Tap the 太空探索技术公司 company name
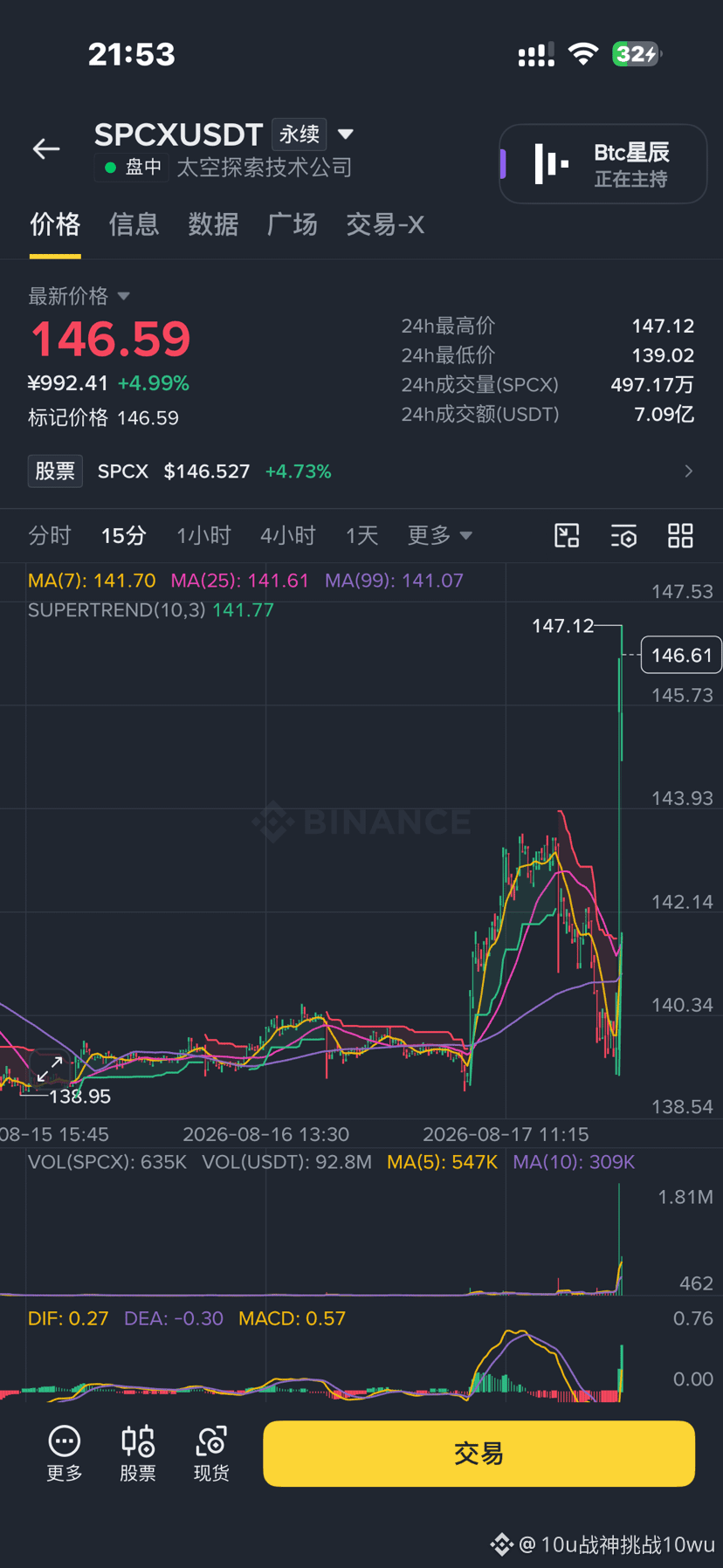This screenshot has height=1568, width=723. pos(265,168)
